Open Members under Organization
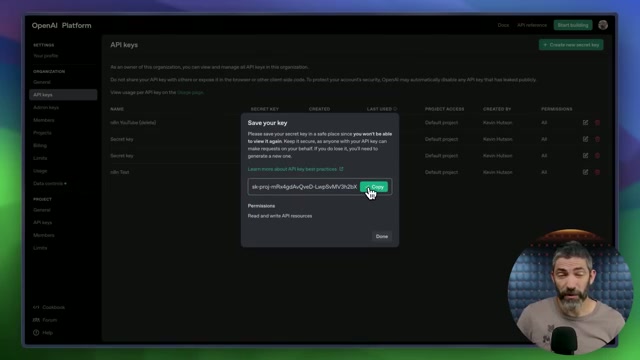This screenshot has width=640, height=360. click(x=44, y=120)
